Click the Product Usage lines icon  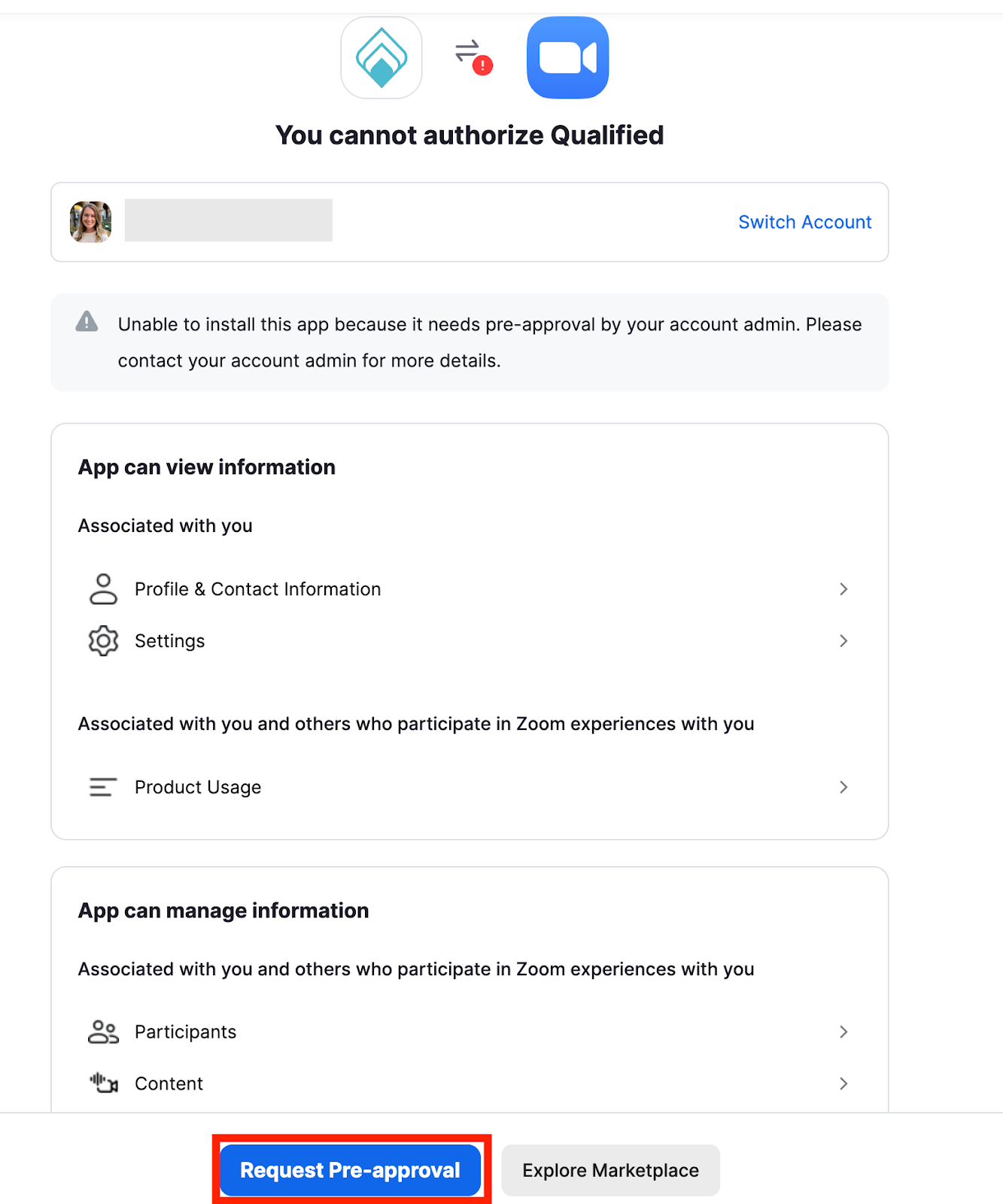(103, 787)
